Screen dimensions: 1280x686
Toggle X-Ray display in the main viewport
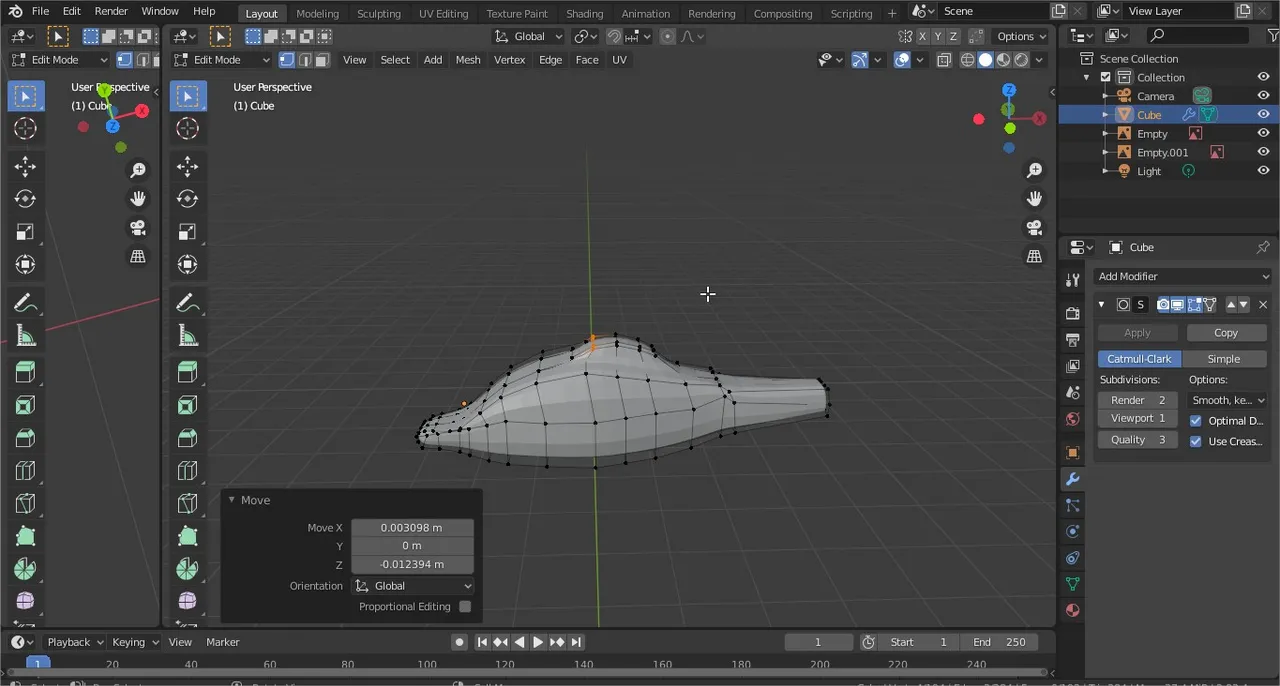943,60
